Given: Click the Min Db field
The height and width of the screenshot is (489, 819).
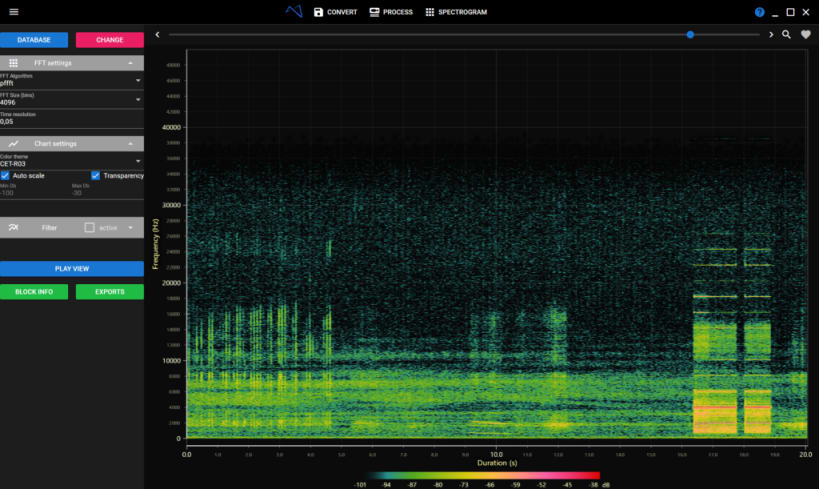Looking at the screenshot, I should (34, 190).
